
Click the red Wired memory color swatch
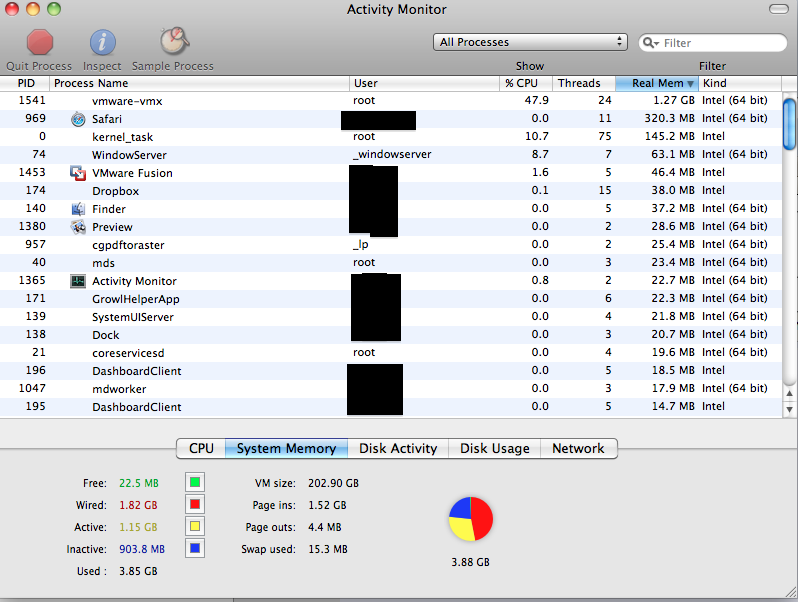pyautogui.click(x=195, y=504)
